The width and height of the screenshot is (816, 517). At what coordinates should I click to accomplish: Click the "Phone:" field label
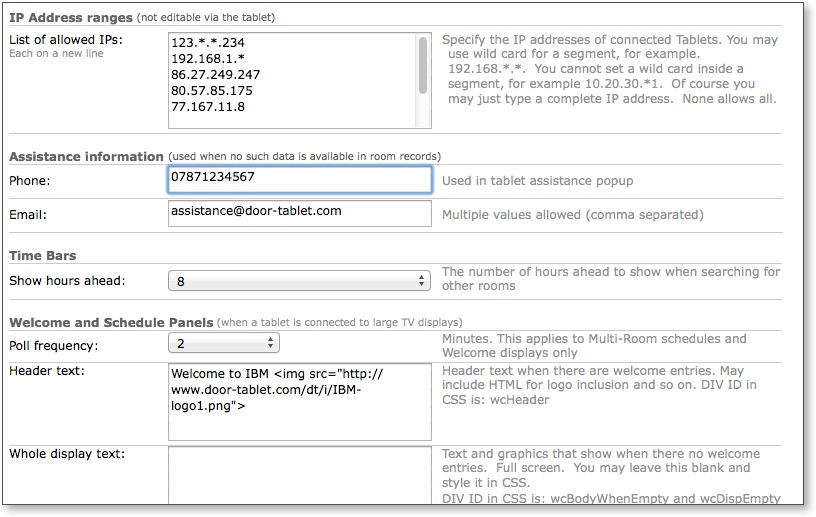coord(30,181)
